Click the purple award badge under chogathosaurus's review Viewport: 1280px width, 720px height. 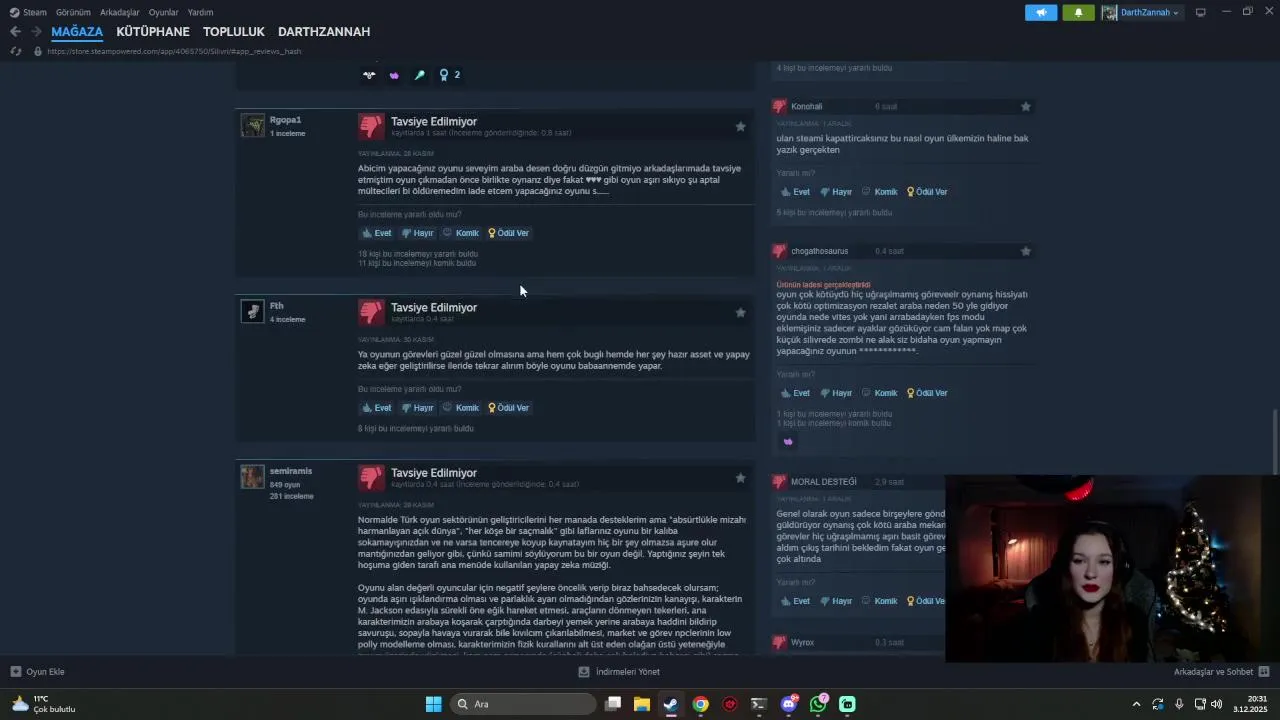pos(788,441)
